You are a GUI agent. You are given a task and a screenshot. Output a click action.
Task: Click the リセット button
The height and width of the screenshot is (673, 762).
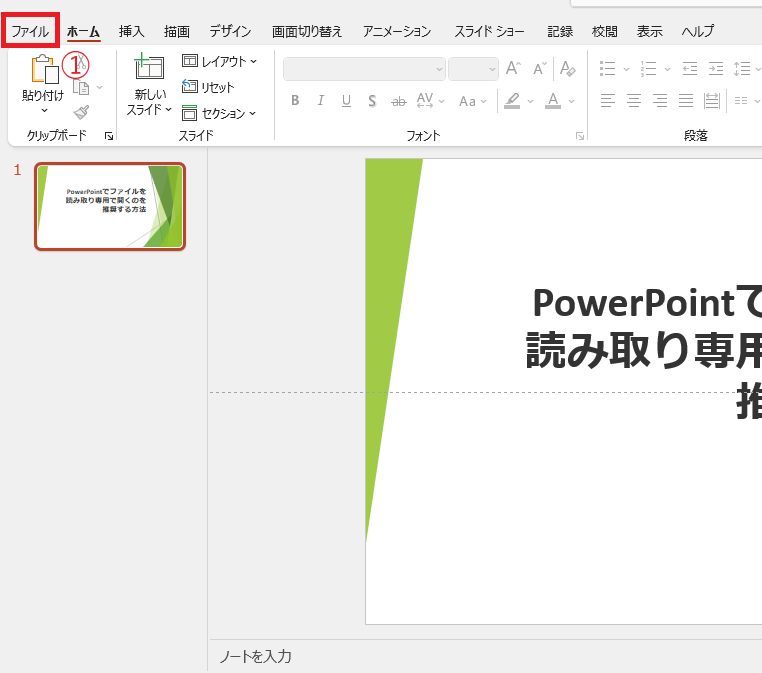click(208, 87)
